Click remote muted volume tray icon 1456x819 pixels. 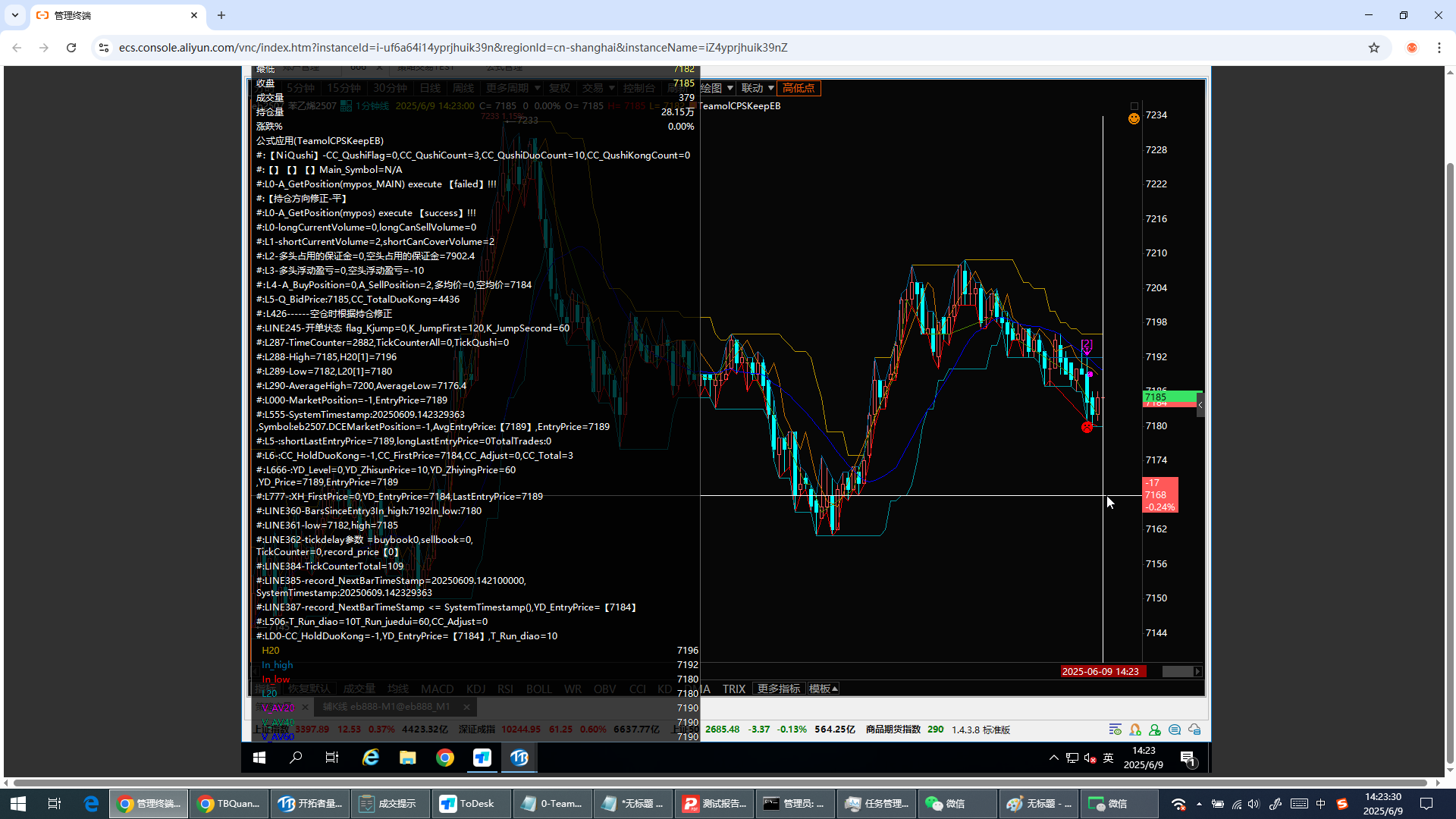1090,758
